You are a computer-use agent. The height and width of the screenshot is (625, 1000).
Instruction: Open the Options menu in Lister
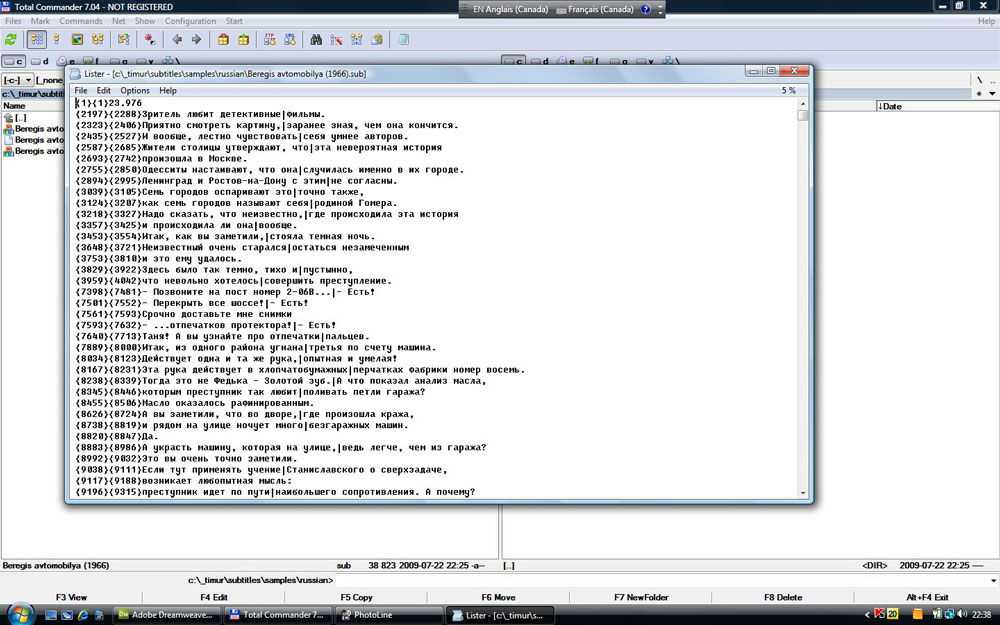[x=134, y=91]
